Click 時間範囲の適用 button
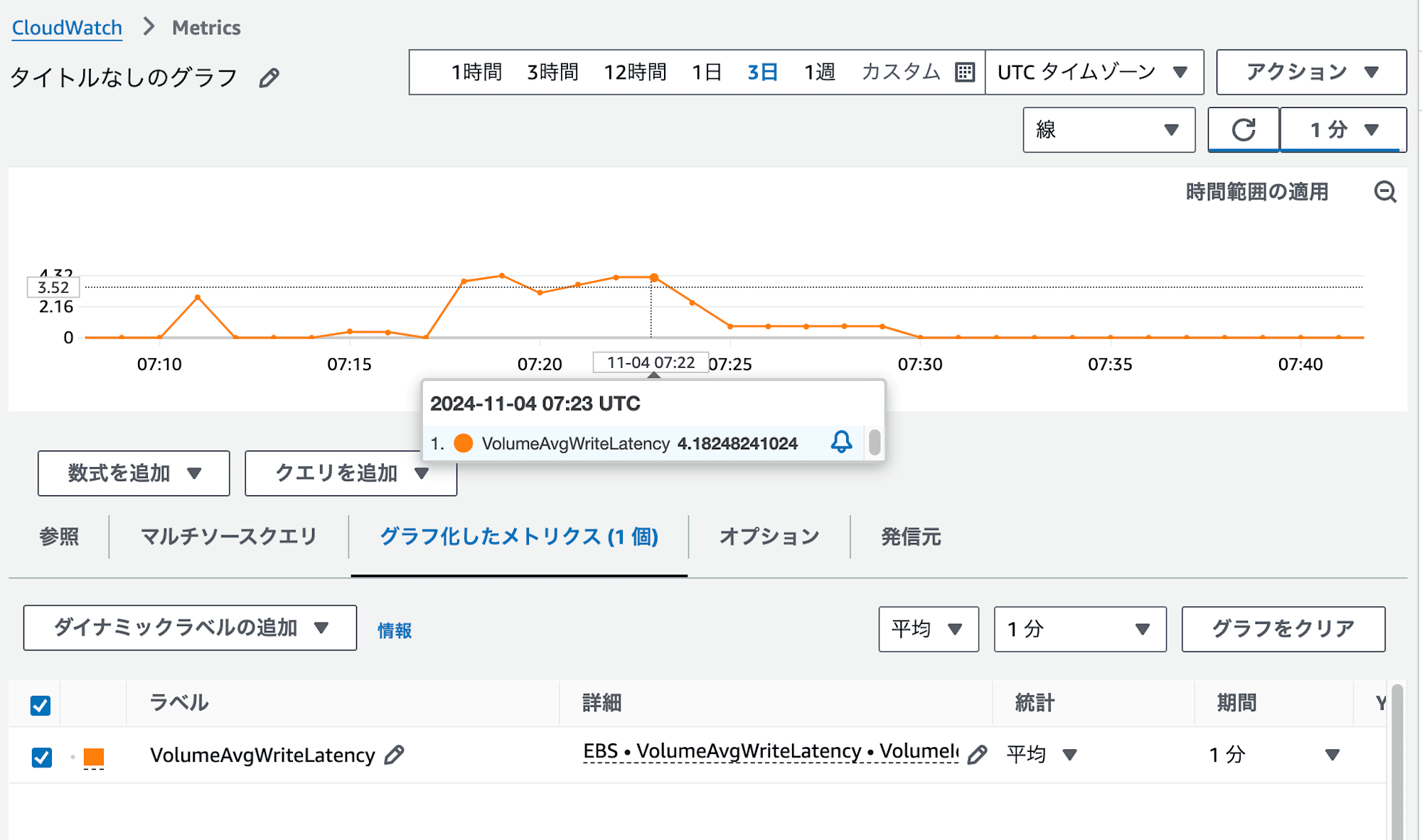Viewport: 1422px width, 840px height. tap(1257, 192)
